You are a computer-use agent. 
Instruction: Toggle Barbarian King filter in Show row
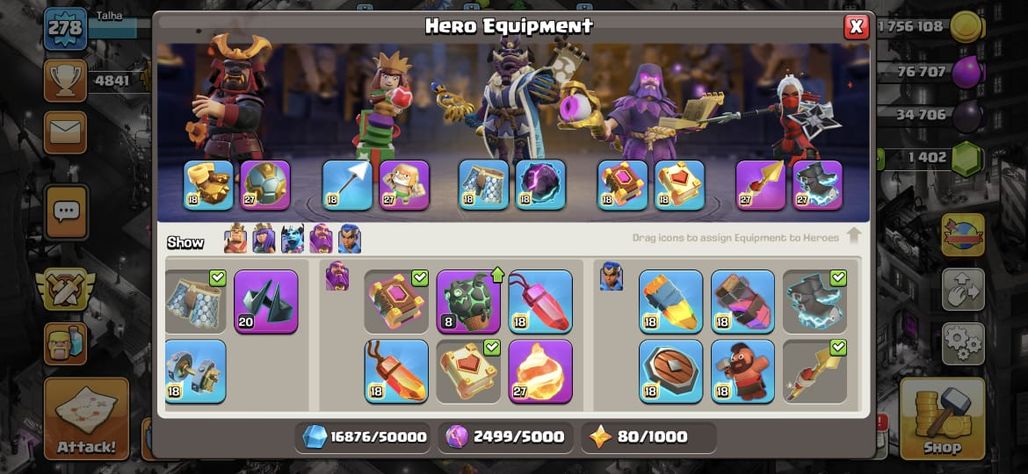(236, 238)
